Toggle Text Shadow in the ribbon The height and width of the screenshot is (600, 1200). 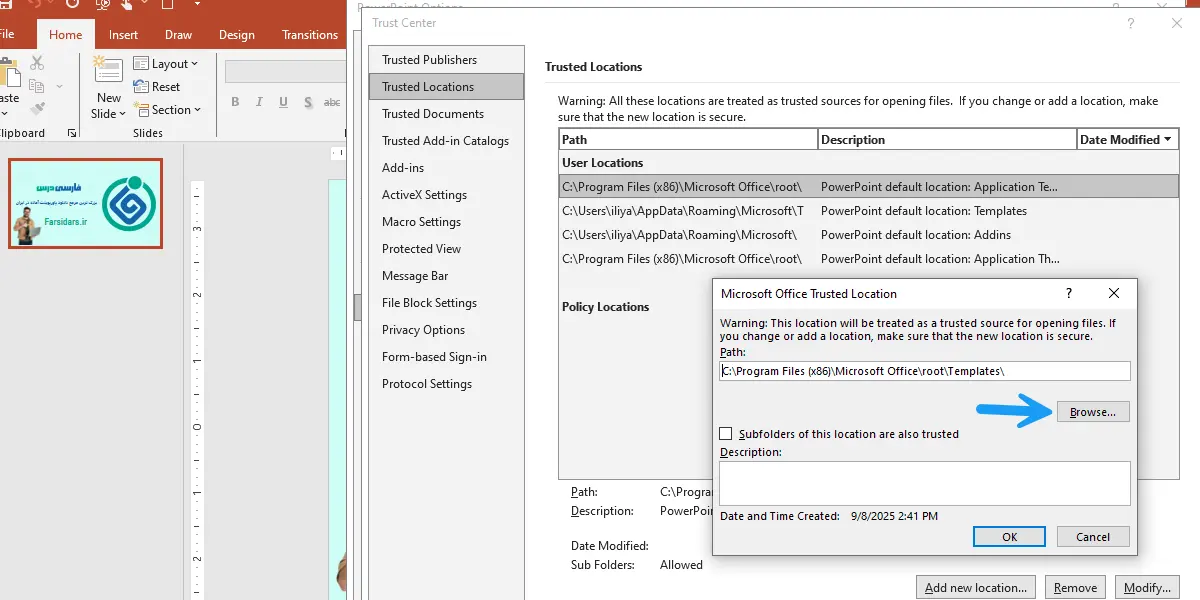point(308,102)
